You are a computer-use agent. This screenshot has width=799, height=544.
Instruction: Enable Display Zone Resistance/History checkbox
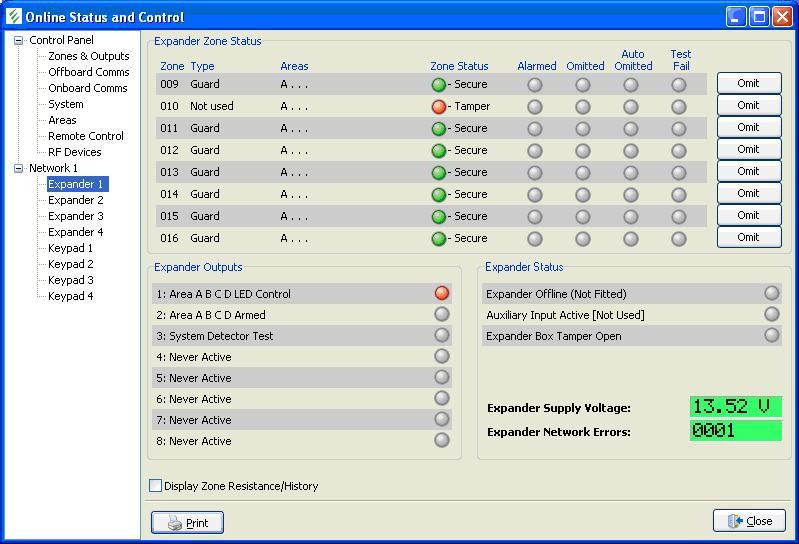tap(156, 486)
